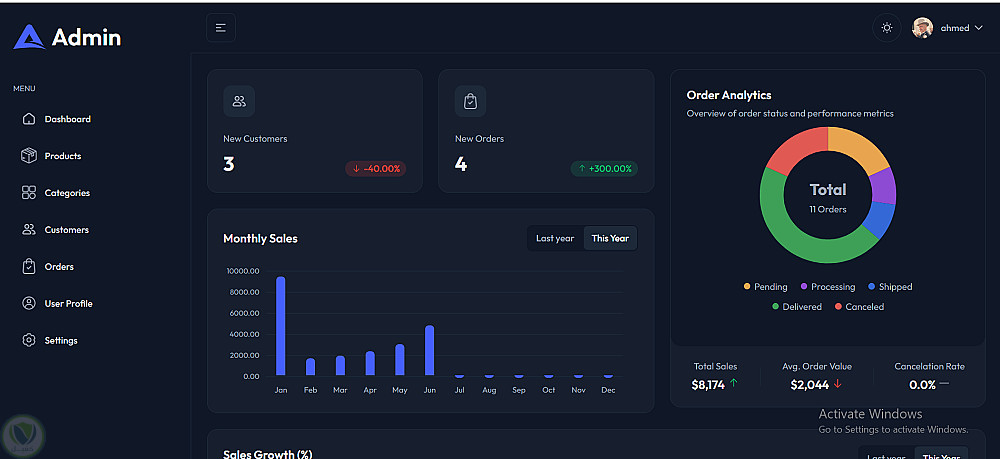Click the Apr bar in Monthly Sales

[370, 363]
